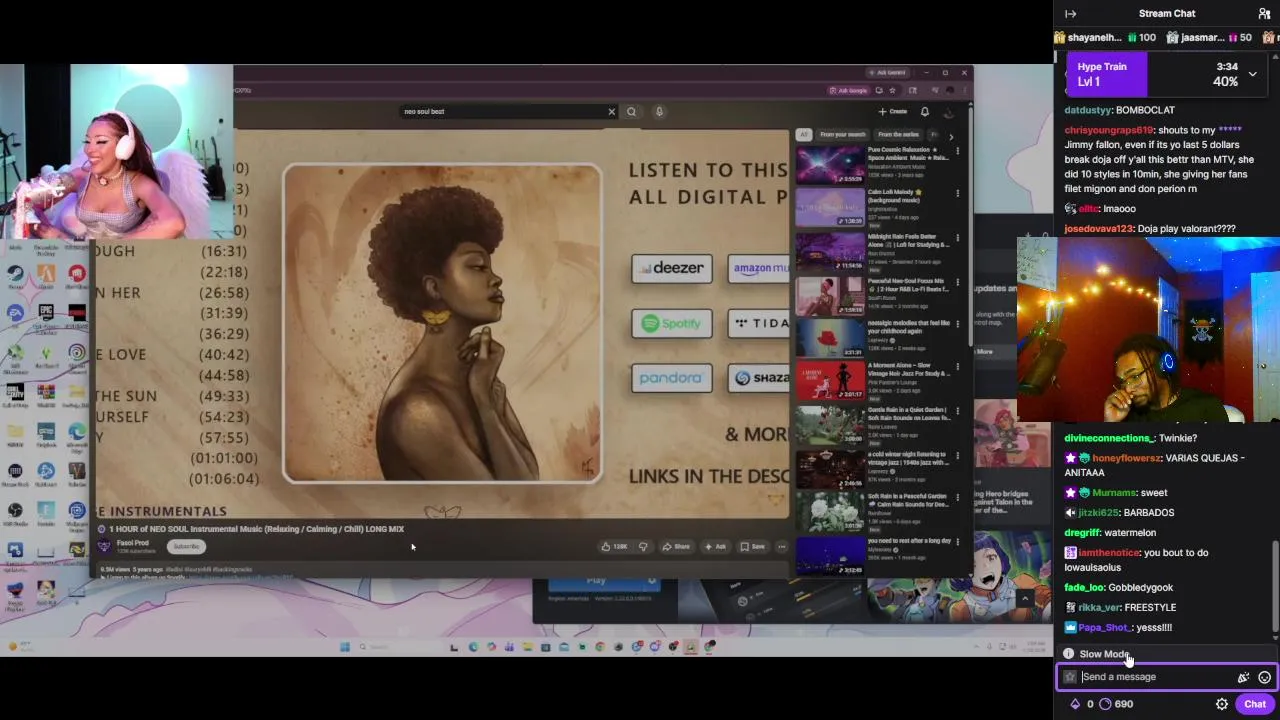1280x720 pixels.
Task: Click the Save button under video
Action: point(753,547)
